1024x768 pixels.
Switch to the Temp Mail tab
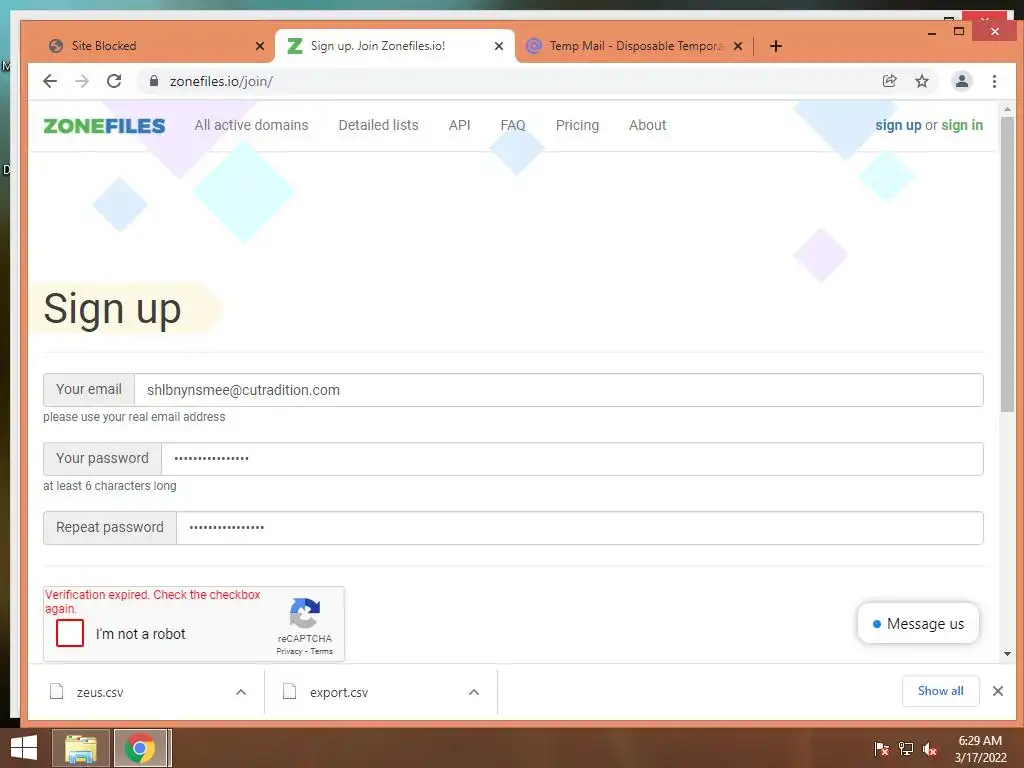coord(633,46)
